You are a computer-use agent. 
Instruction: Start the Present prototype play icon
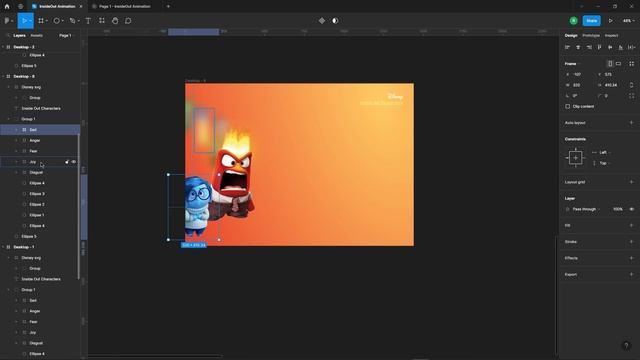point(611,21)
